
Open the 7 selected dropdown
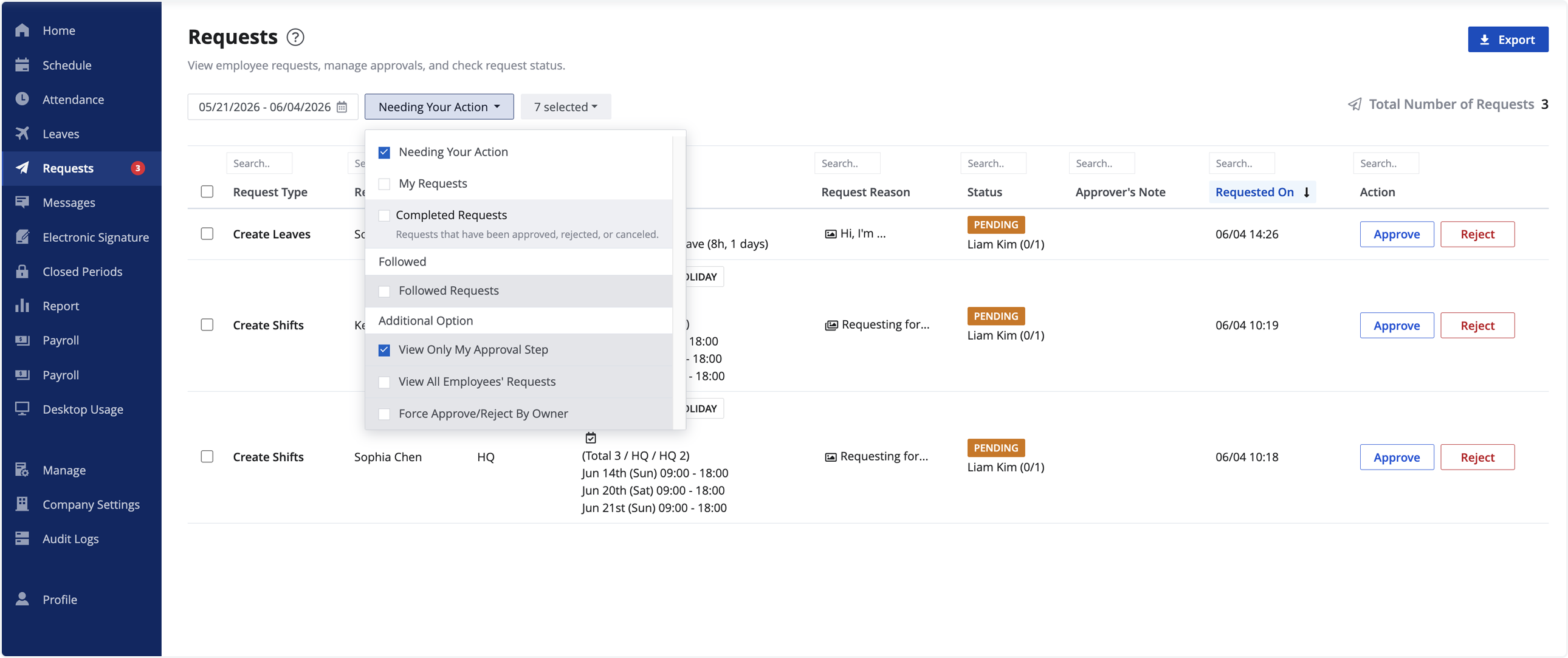point(565,106)
